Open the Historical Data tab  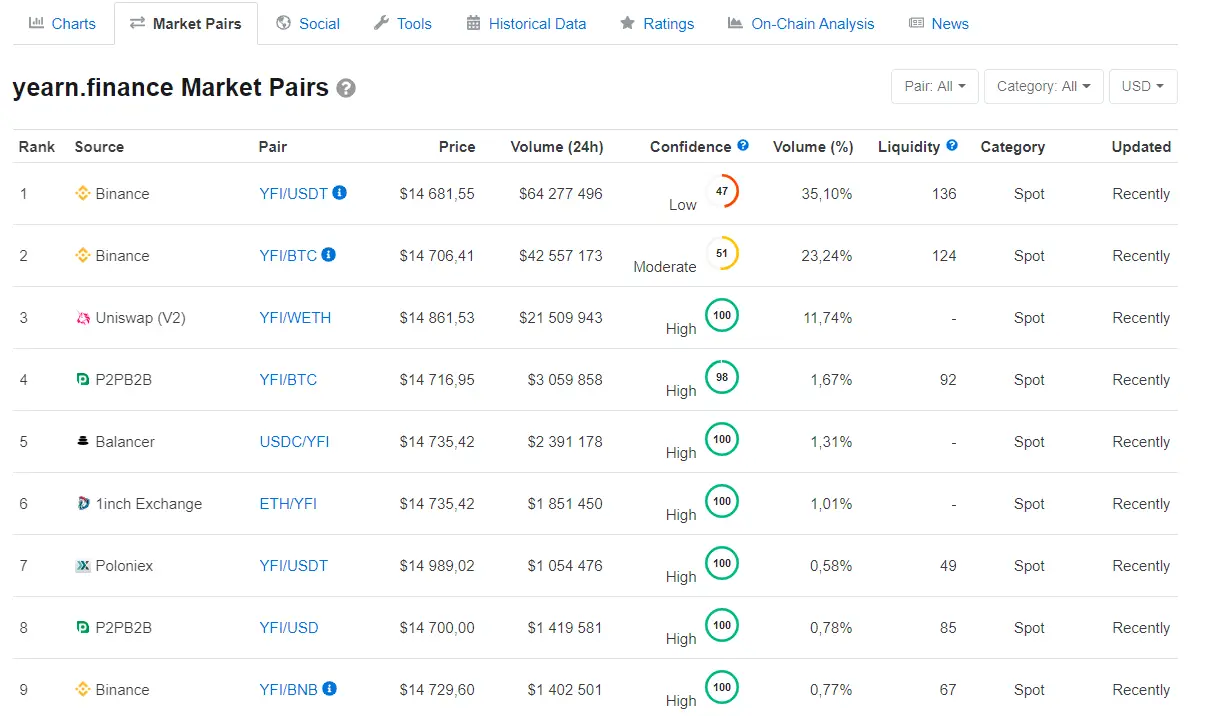tap(526, 23)
